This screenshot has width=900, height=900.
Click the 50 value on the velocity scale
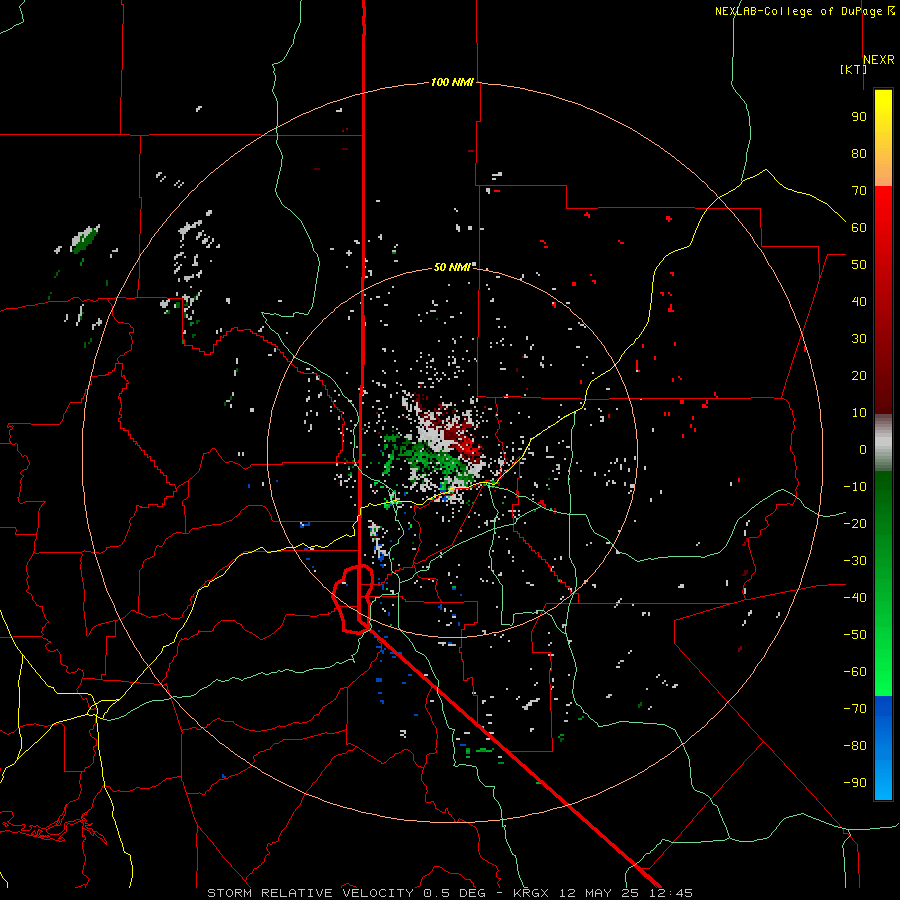click(x=859, y=265)
